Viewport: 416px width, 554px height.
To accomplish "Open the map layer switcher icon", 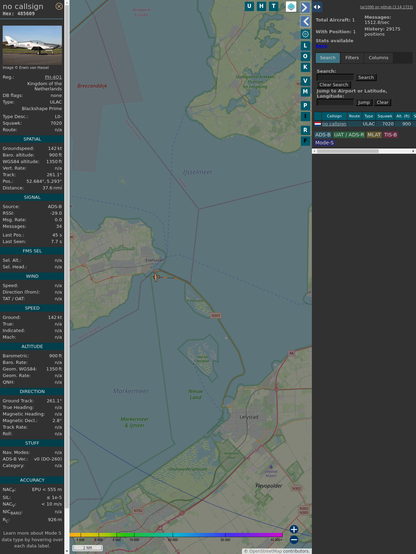I will point(291,6).
